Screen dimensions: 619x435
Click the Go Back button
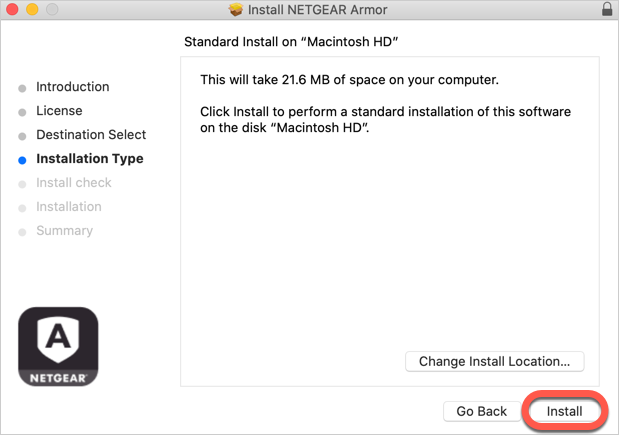[481, 411]
